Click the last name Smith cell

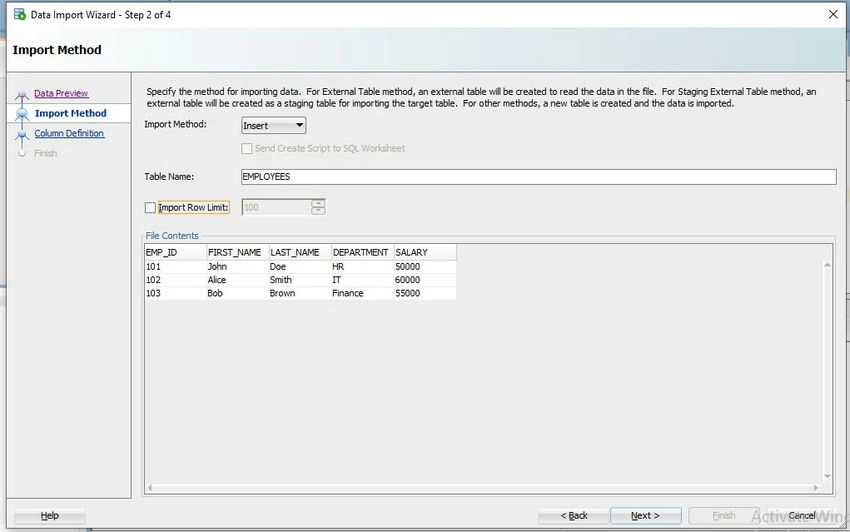click(300, 280)
